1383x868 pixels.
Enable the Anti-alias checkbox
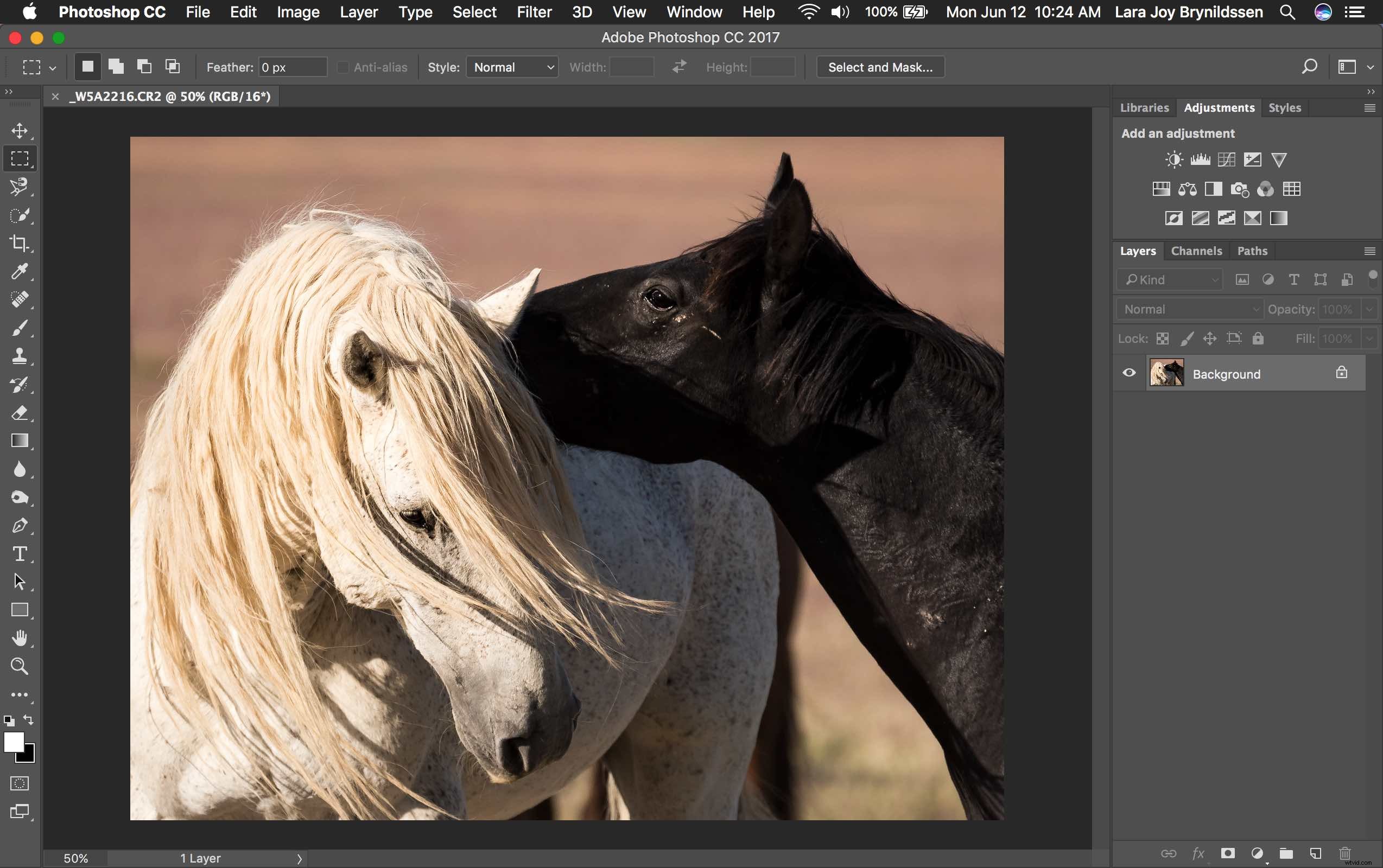click(343, 67)
